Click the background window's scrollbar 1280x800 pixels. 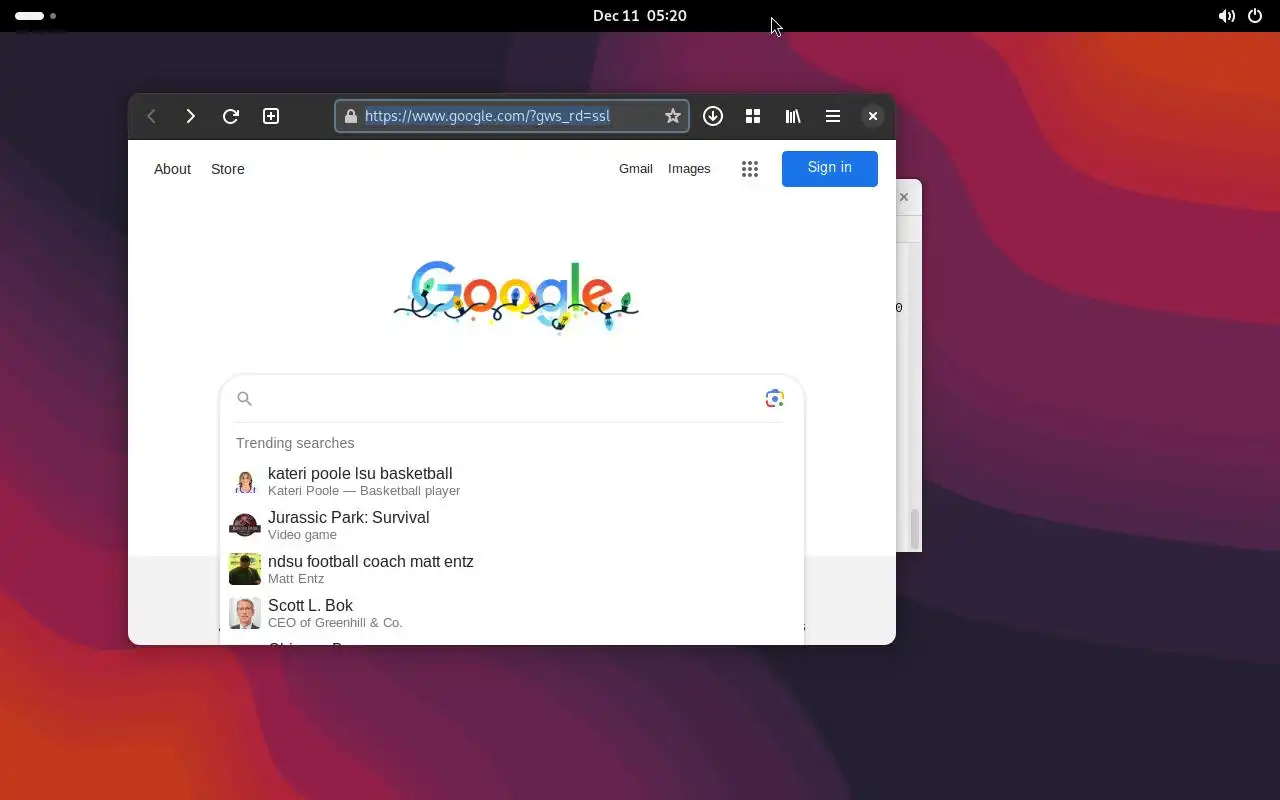point(914,528)
